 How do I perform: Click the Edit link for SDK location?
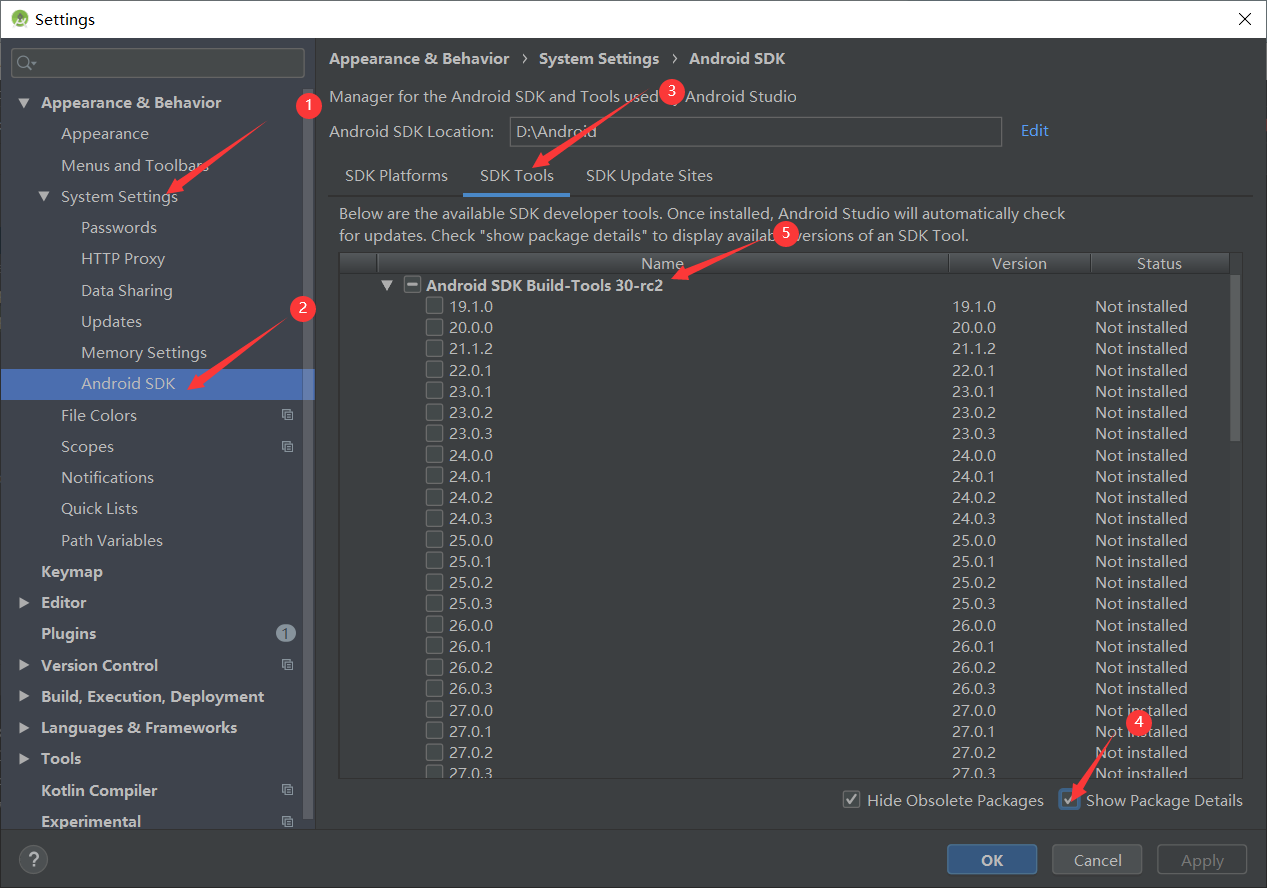1035,131
